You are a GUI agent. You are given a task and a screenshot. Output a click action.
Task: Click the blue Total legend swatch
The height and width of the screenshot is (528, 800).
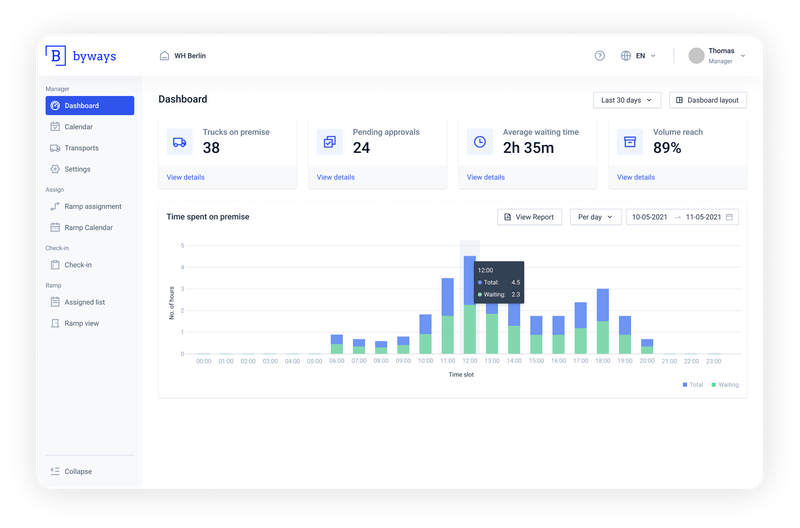pyautogui.click(x=685, y=385)
